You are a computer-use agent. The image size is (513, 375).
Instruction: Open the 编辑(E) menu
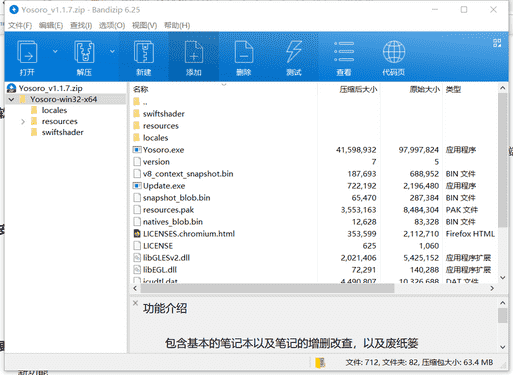51,25
